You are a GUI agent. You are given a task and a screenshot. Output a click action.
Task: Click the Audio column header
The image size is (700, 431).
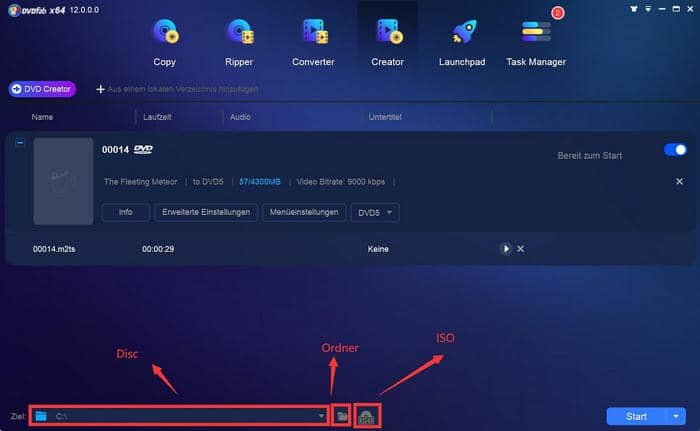[x=240, y=117]
